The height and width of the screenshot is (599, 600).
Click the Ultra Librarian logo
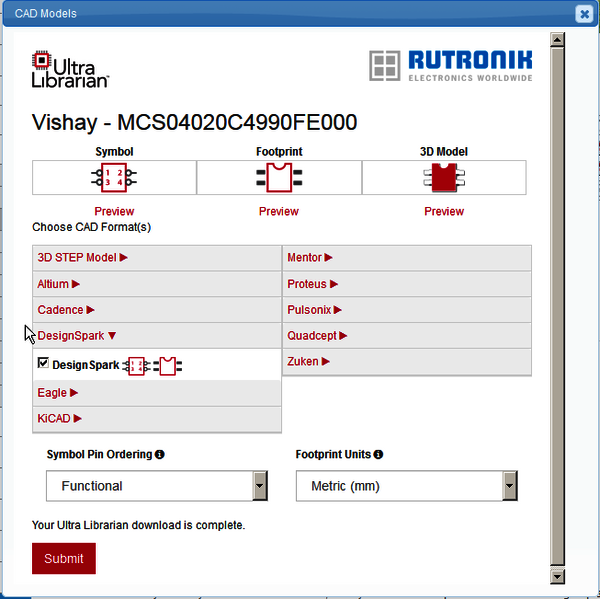[x=70, y=69]
